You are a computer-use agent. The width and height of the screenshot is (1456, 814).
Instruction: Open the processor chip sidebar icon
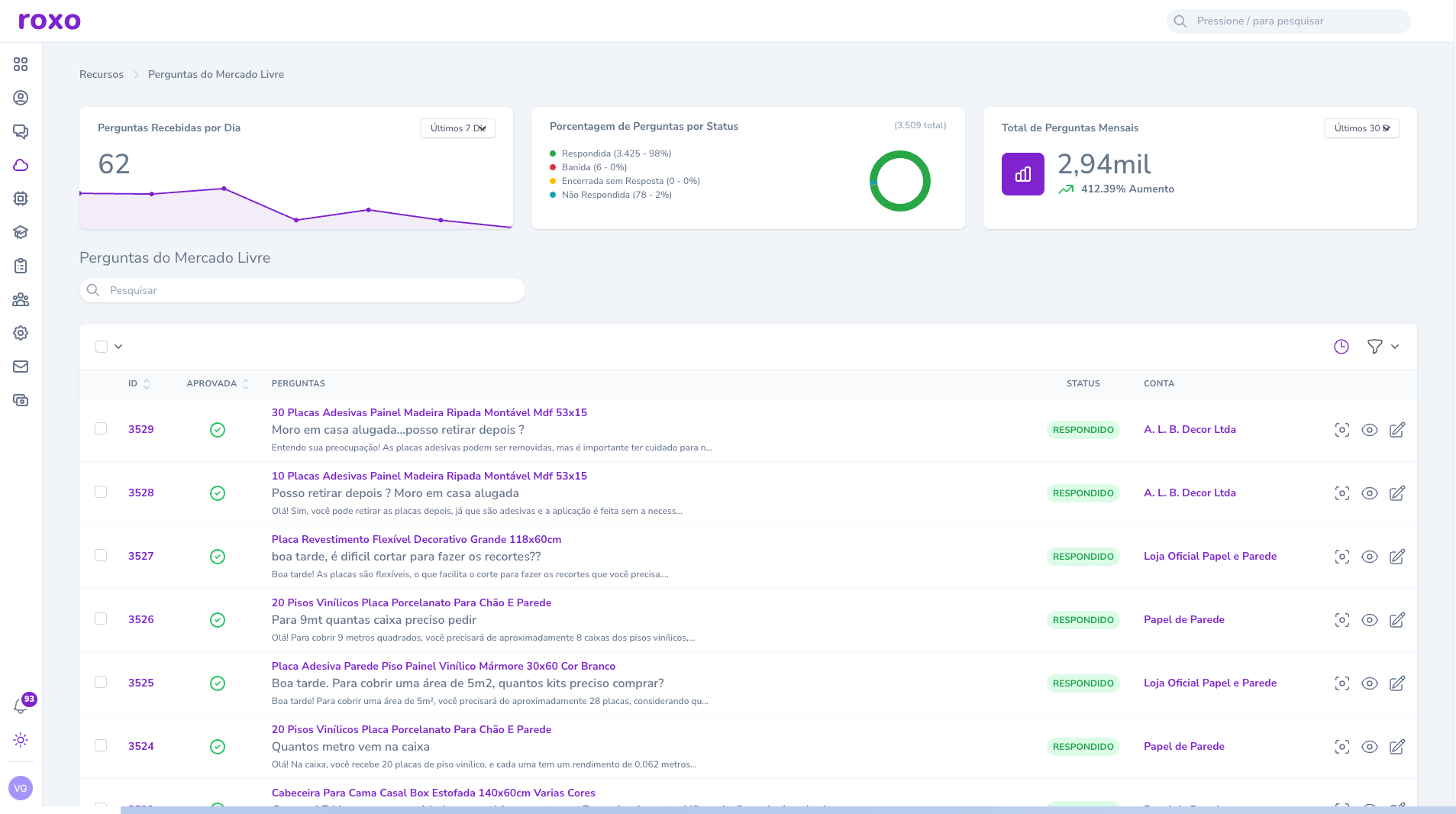point(21,199)
